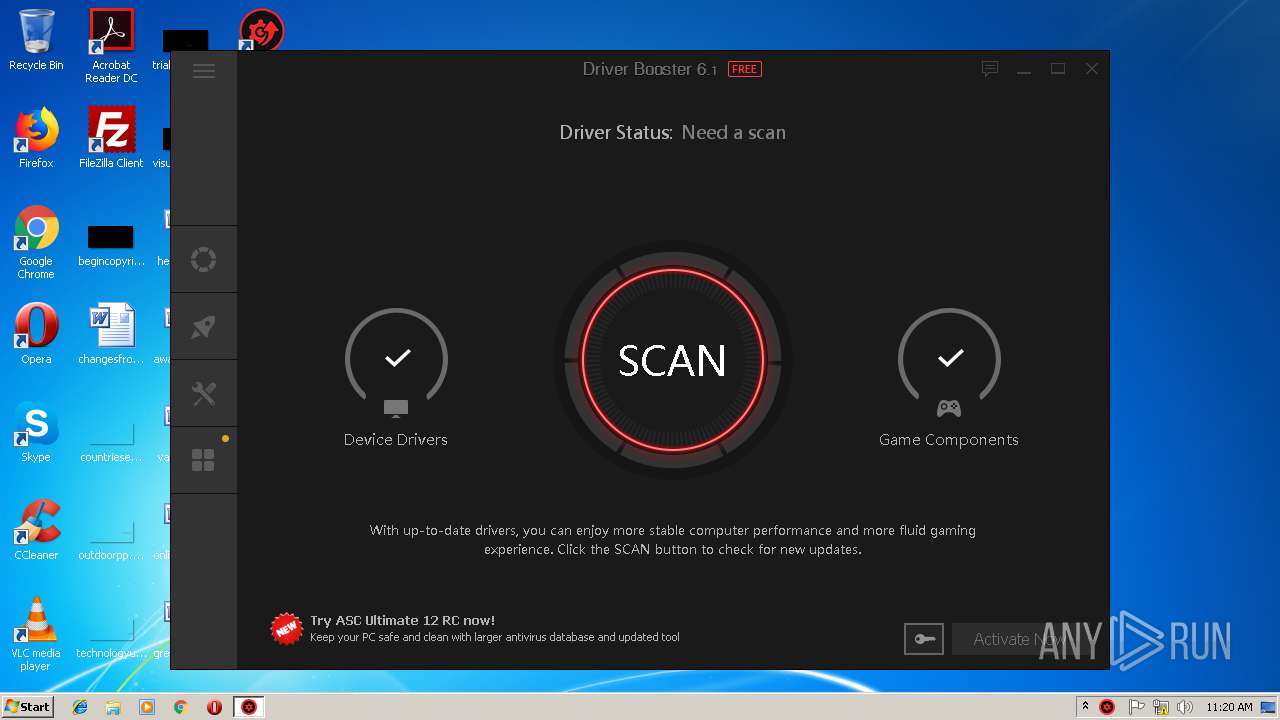Open FileZilla Client desktop shortcut
The width and height of the screenshot is (1280, 720).
(111, 138)
